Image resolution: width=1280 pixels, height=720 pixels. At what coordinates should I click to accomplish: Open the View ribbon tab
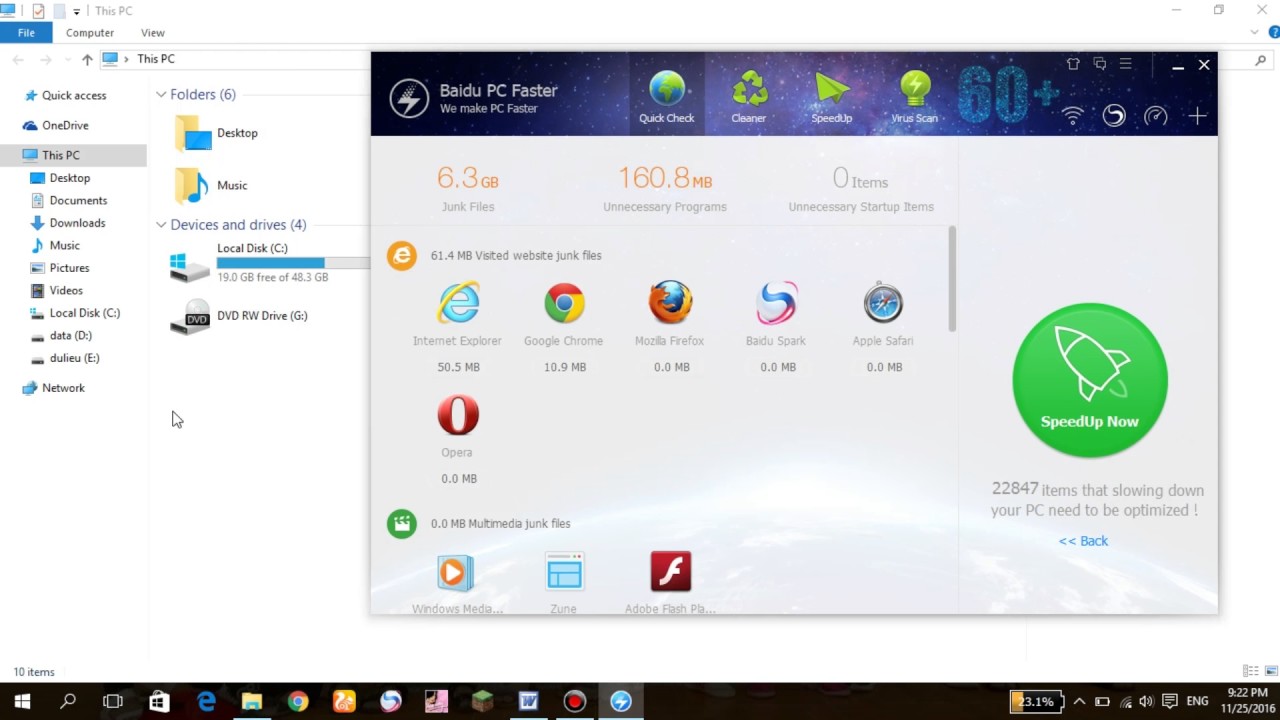[x=153, y=32]
